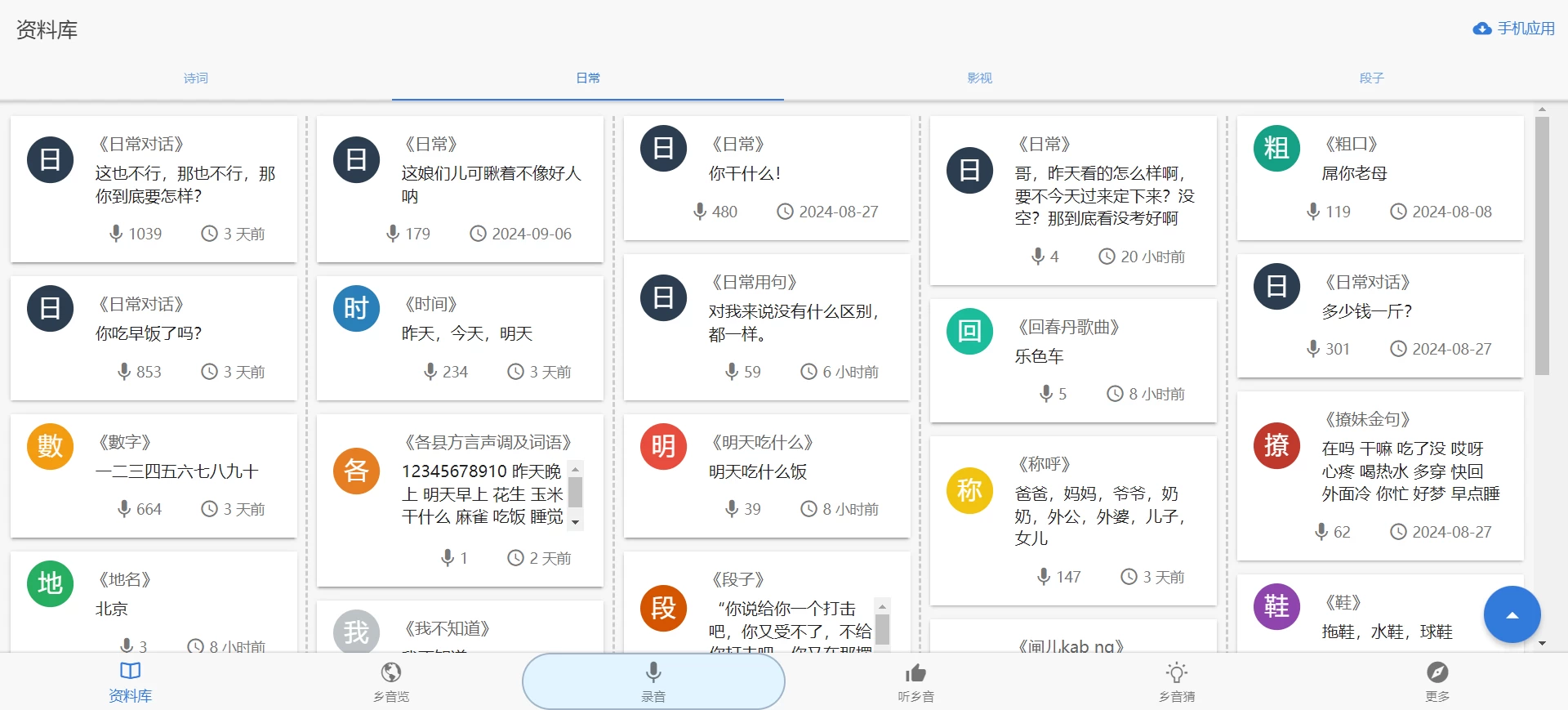Click the 6 小时前 timestamp
Image resolution: width=1568 pixels, height=710 pixels.
click(850, 372)
